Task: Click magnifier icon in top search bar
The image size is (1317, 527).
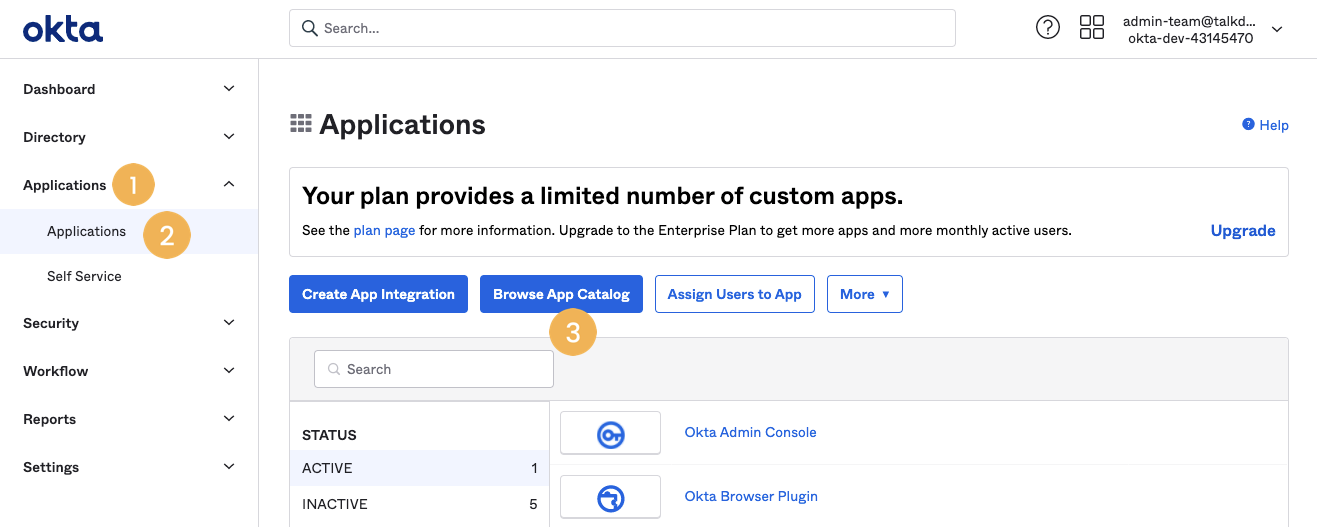Action: coord(310,28)
